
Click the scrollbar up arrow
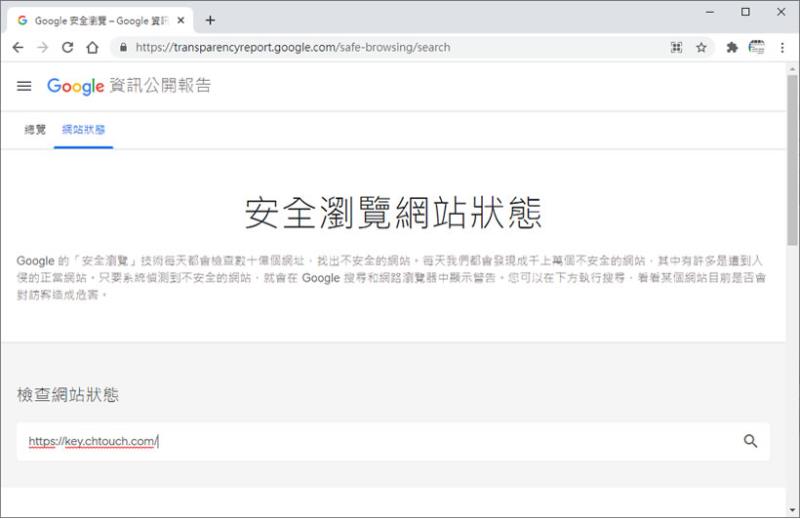point(792,69)
